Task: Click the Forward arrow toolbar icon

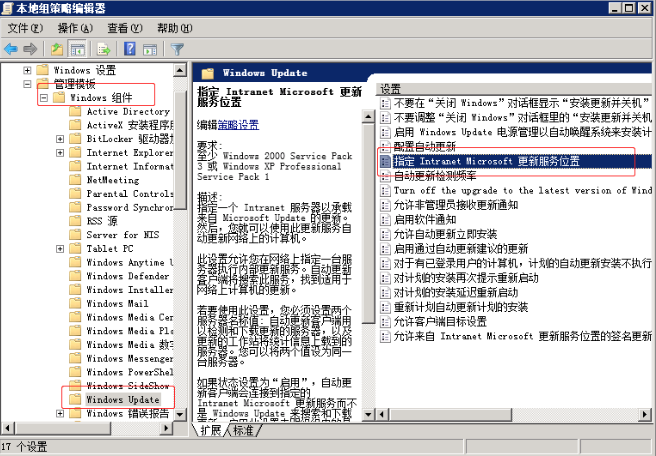Action: [x=31, y=48]
